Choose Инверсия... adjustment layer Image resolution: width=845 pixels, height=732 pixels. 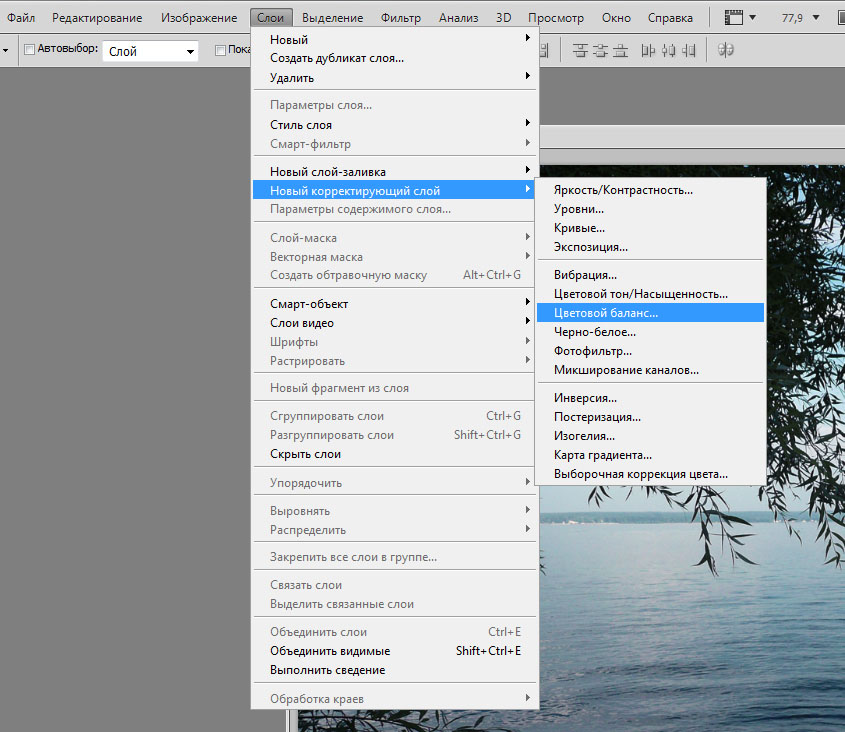click(x=650, y=398)
